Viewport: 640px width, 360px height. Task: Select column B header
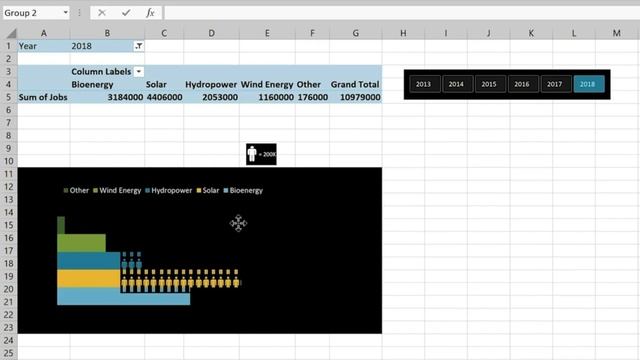[x=107, y=33]
